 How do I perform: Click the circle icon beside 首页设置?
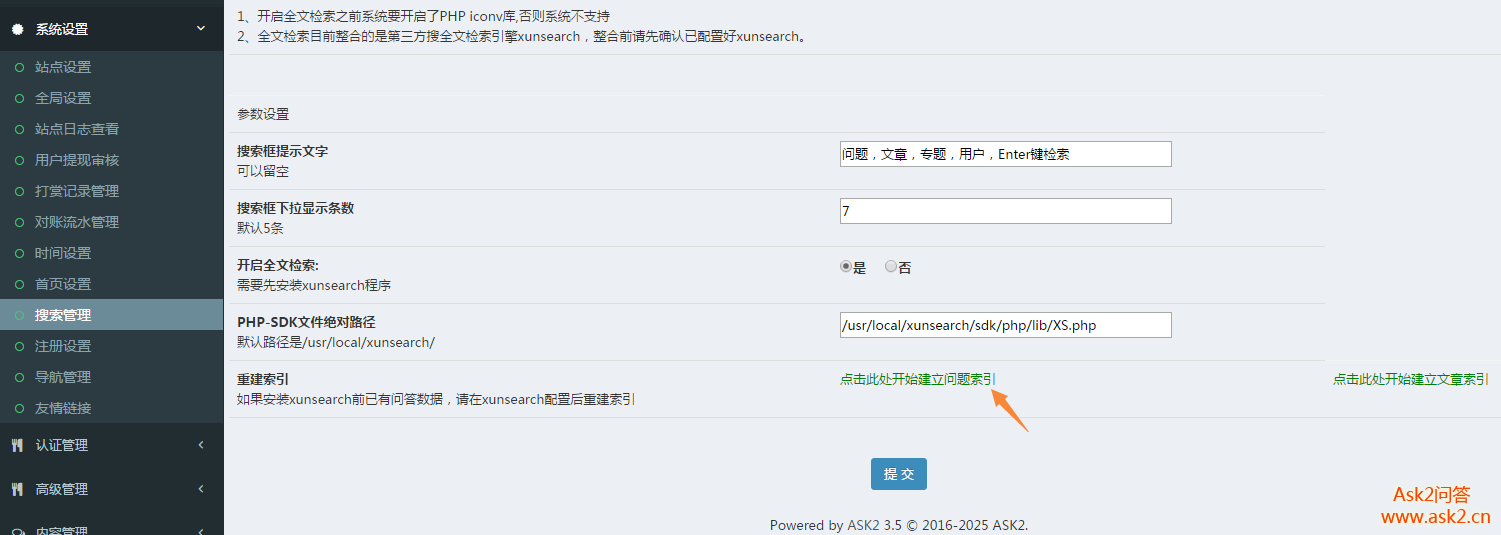19,284
